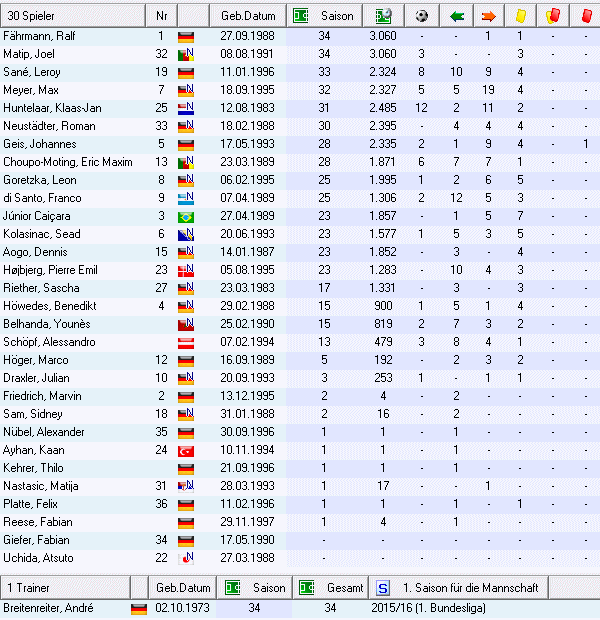Click birth date 27.09.1988
Image resolution: width=600 pixels, height=620 pixels.
pyautogui.click(x=247, y=36)
